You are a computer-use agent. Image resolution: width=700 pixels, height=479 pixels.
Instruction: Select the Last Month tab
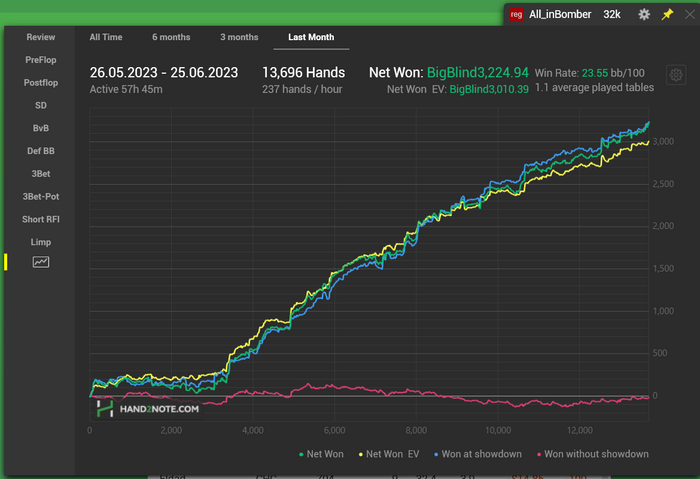tap(311, 37)
